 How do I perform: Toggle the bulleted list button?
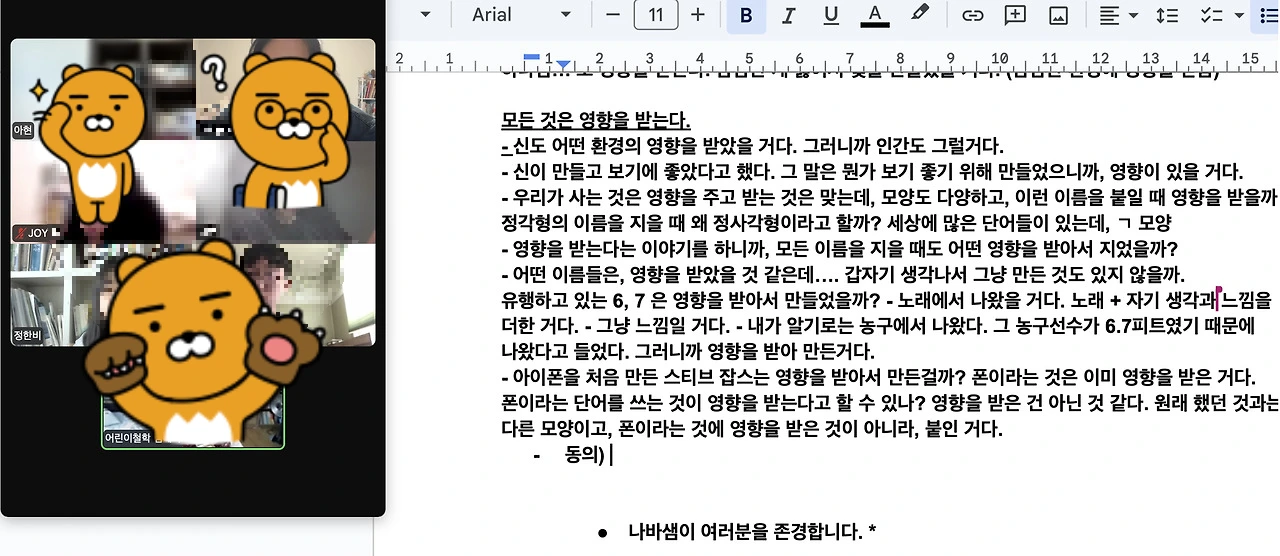[x=1265, y=15]
